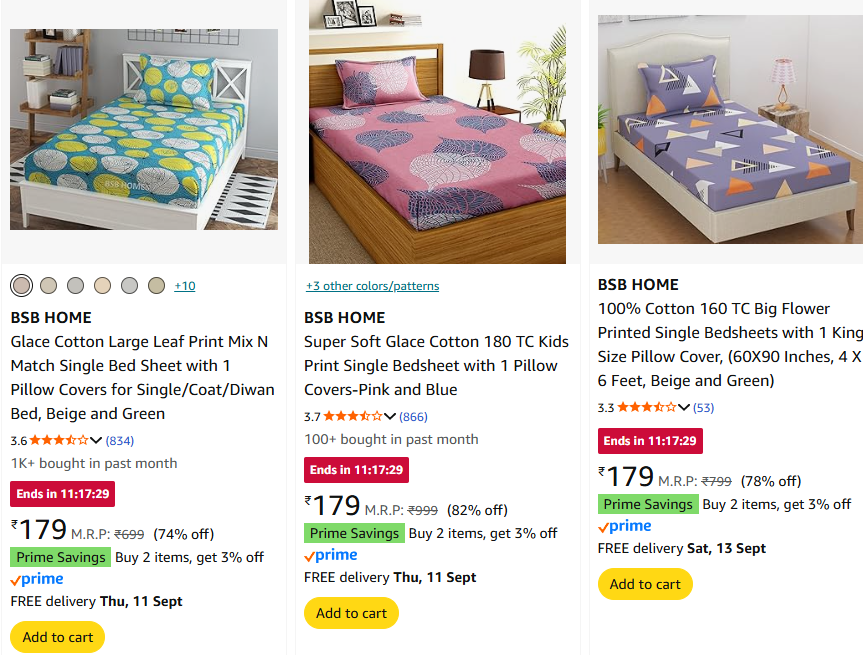The height and width of the screenshot is (655, 863).
Task: Select the first color swatch option
Action: [x=21, y=285]
